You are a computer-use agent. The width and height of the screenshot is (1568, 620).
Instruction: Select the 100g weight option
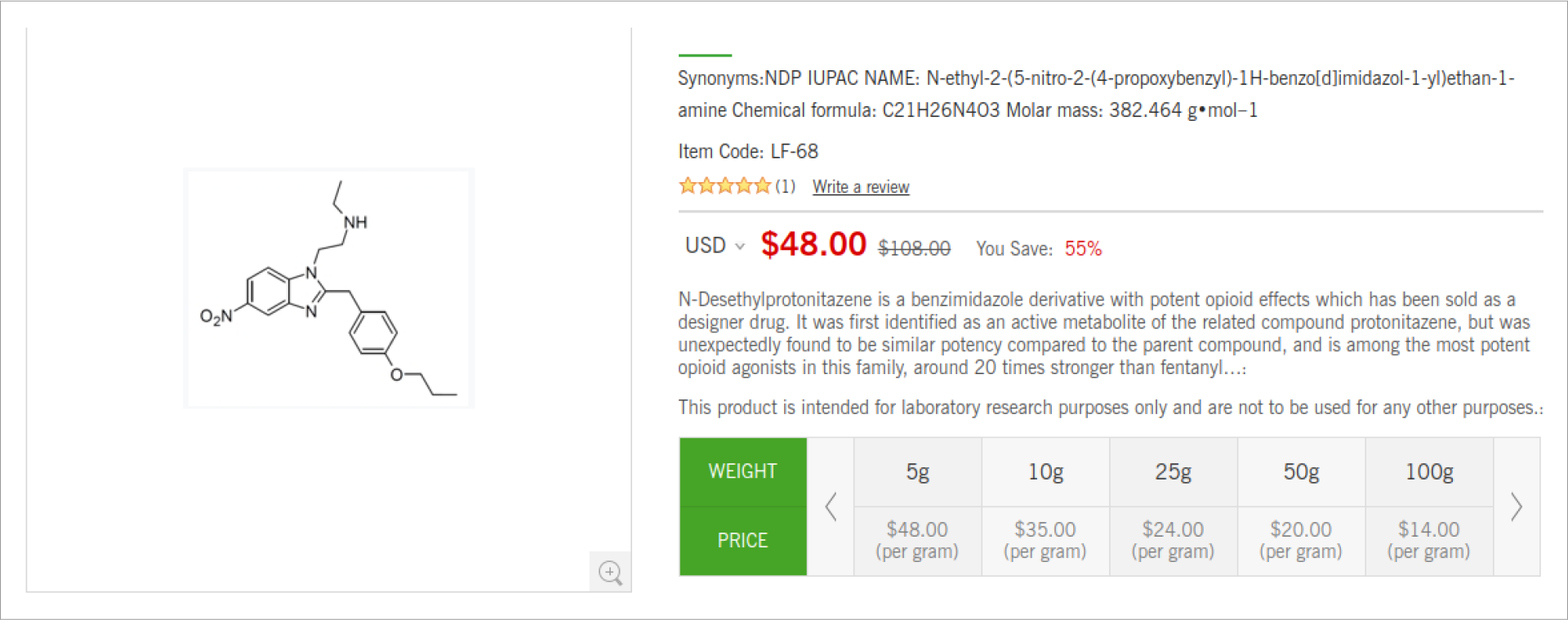[1429, 472]
